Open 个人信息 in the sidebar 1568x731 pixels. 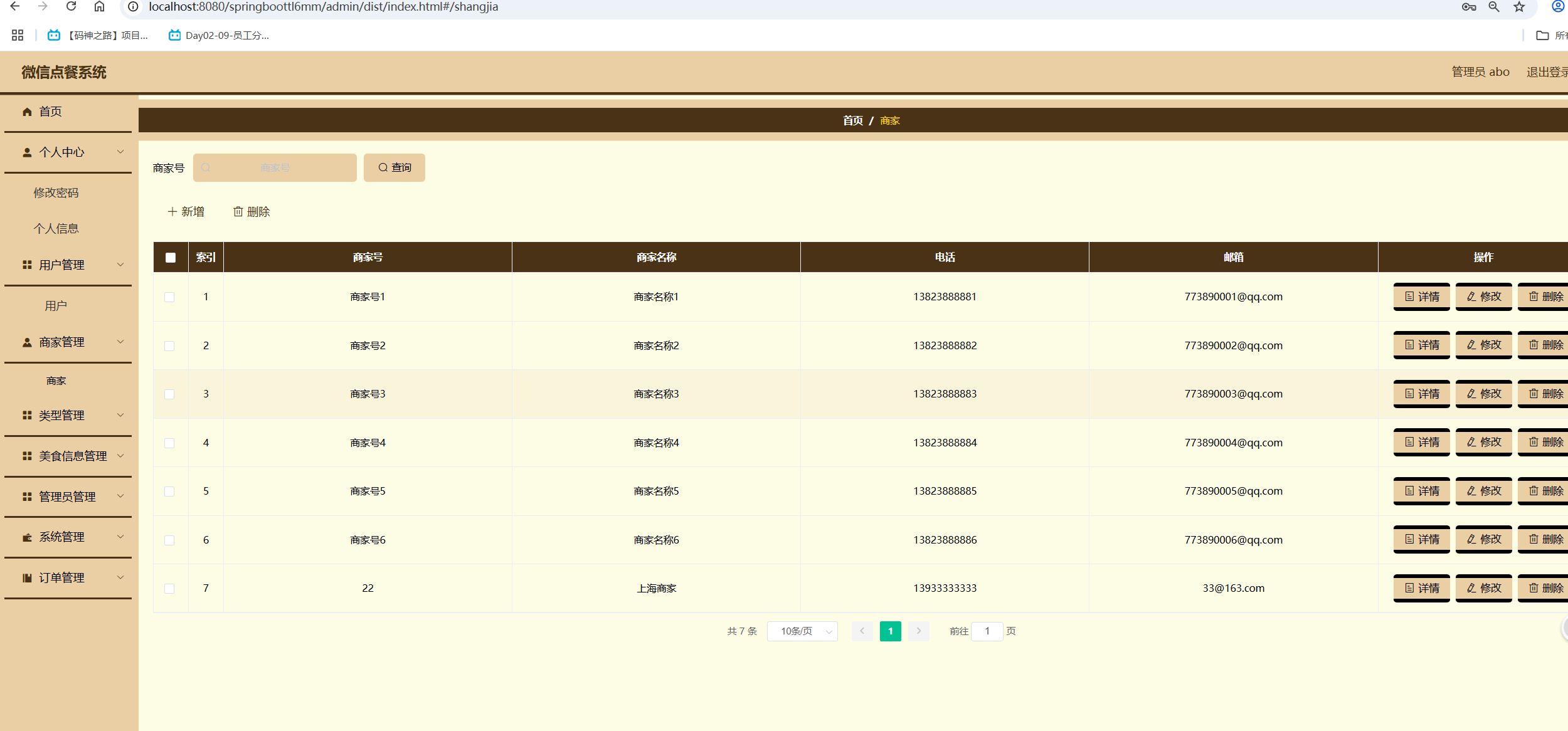coord(56,228)
